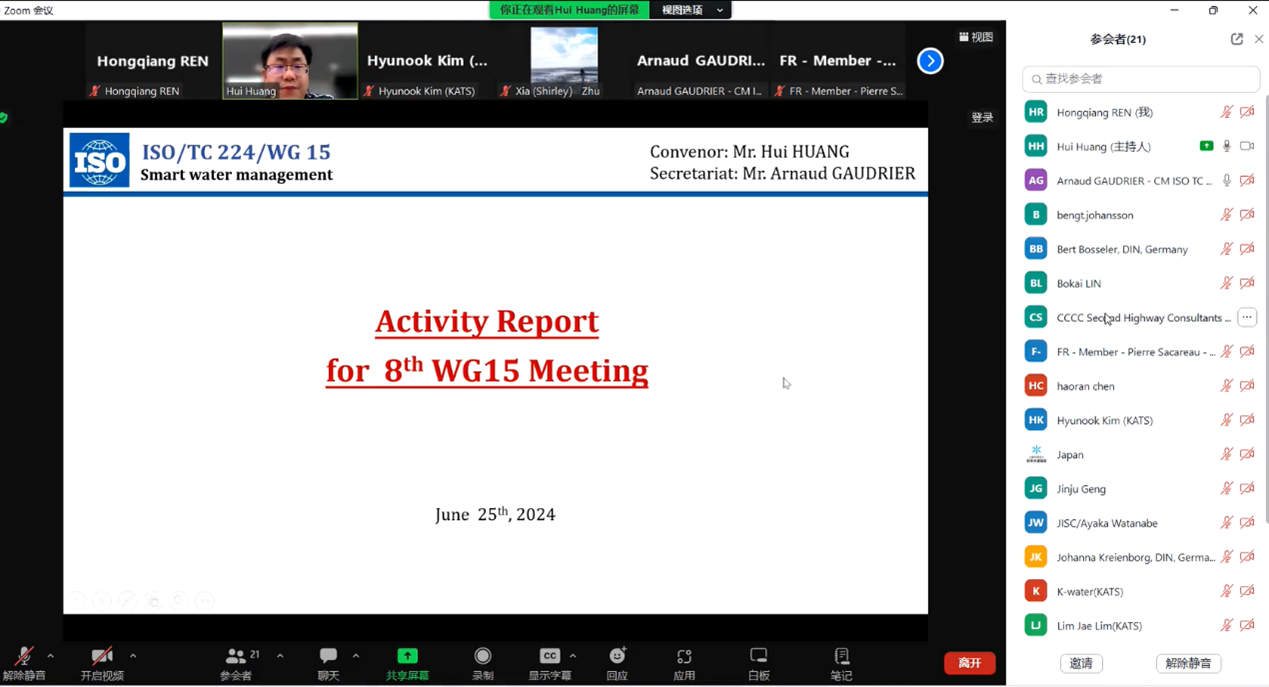
Task: Click the muted mic icon for Bokai LIN
Action: click(1227, 283)
